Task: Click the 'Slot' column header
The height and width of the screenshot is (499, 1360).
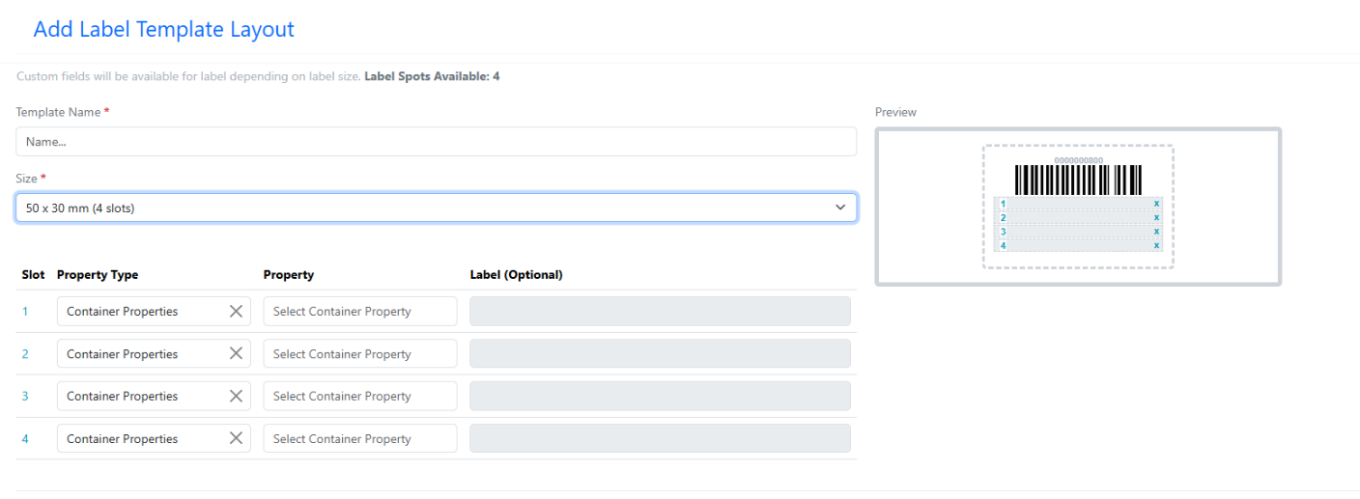Action: 33,275
